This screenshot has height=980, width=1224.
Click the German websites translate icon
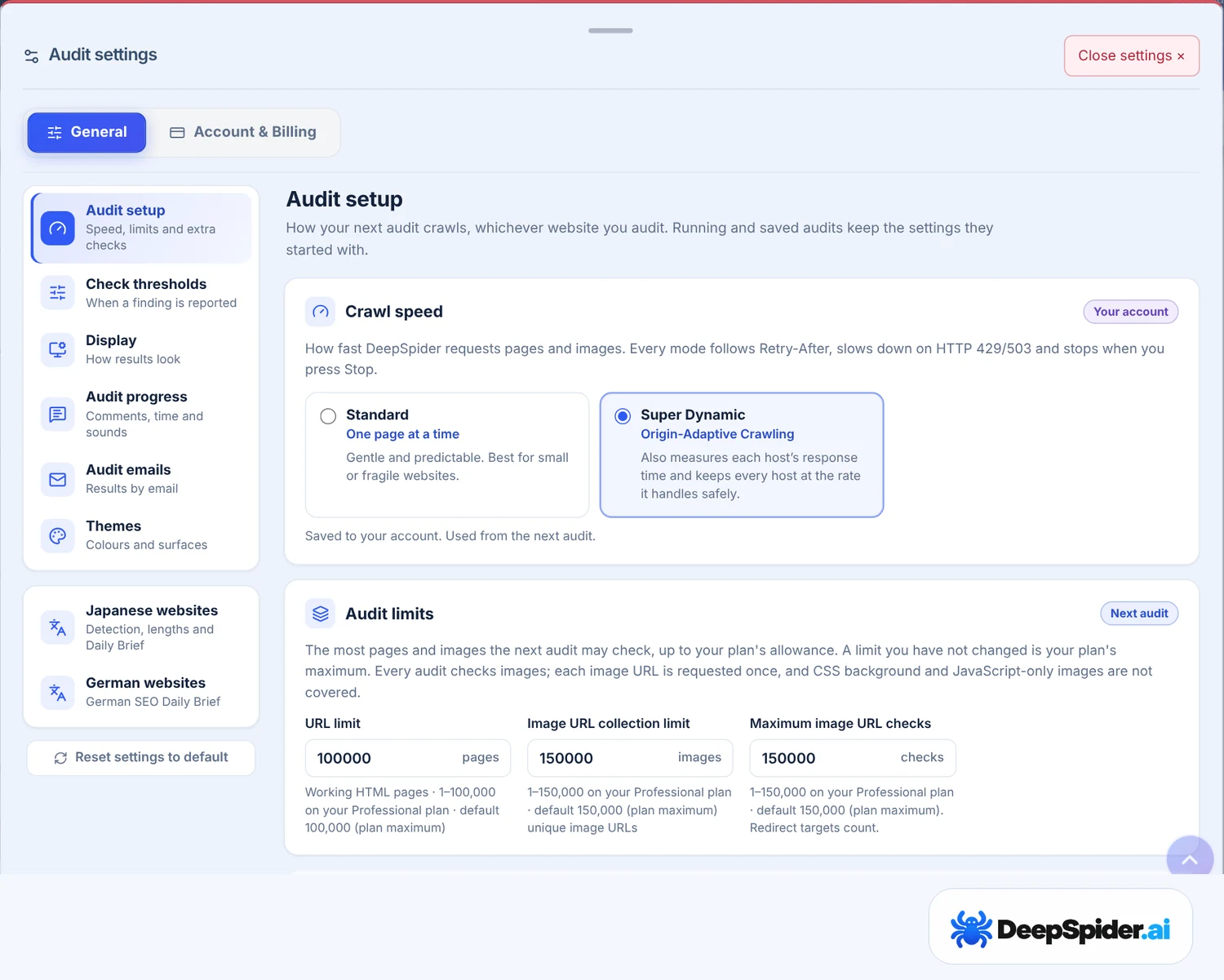[57, 692]
